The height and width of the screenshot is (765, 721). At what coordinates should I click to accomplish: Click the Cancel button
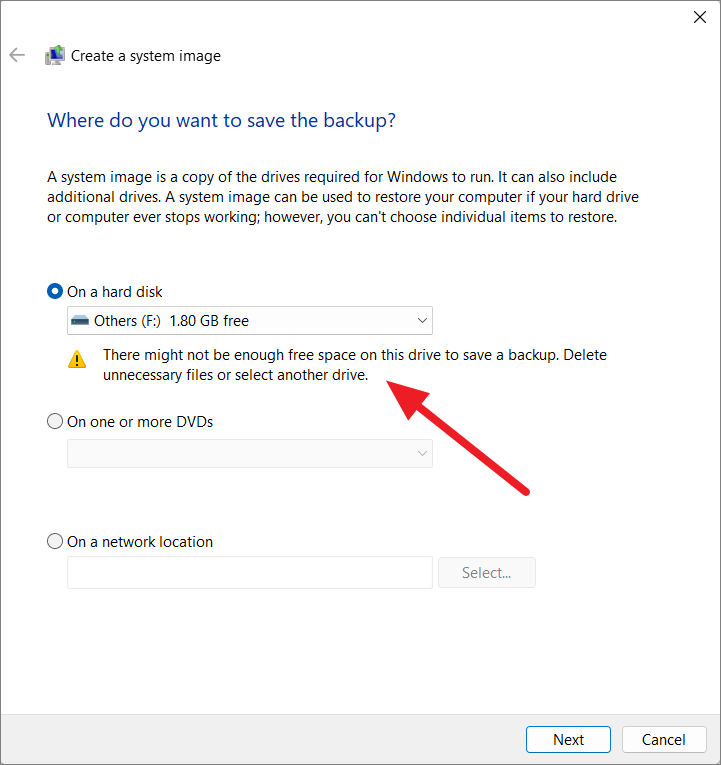point(664,740)
